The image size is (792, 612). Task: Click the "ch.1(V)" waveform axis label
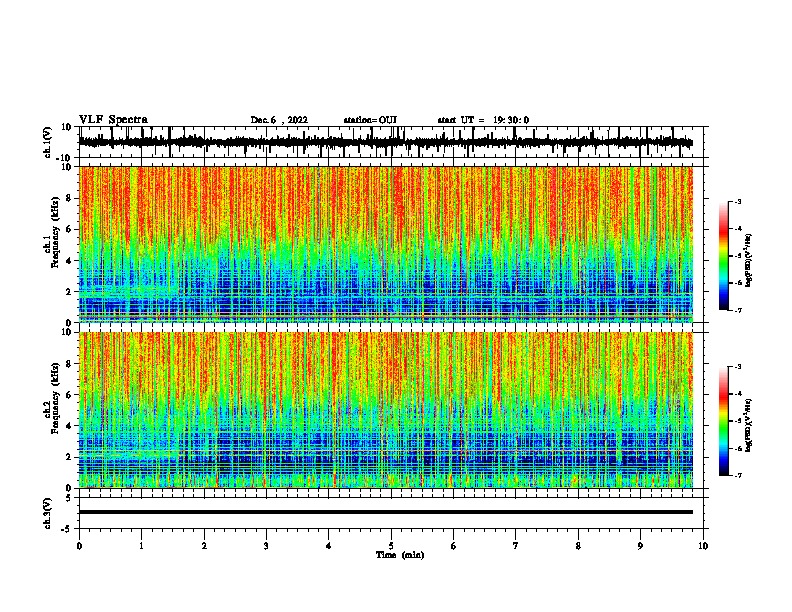pyautogui.click(x=48, y=142)
